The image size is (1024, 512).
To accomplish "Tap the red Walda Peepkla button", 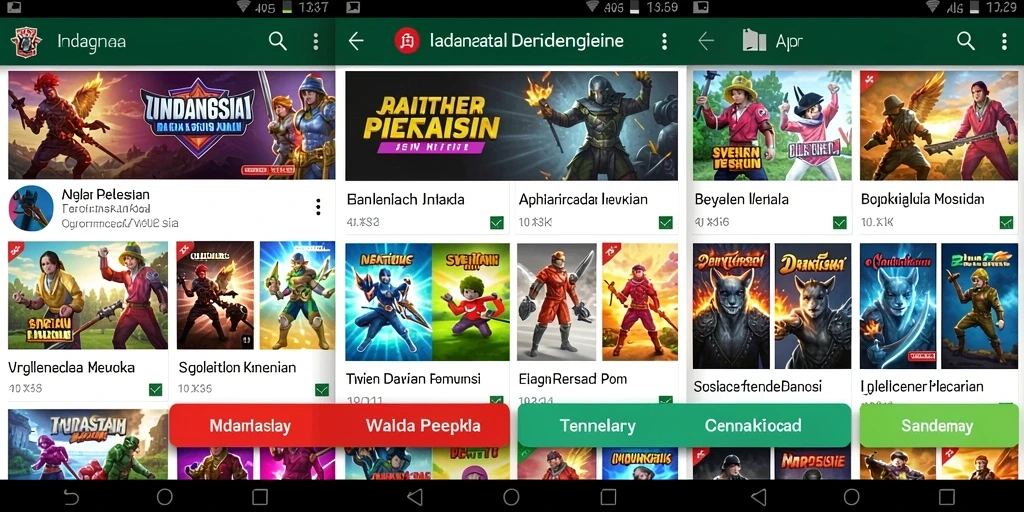I will [x=423, y=426].
